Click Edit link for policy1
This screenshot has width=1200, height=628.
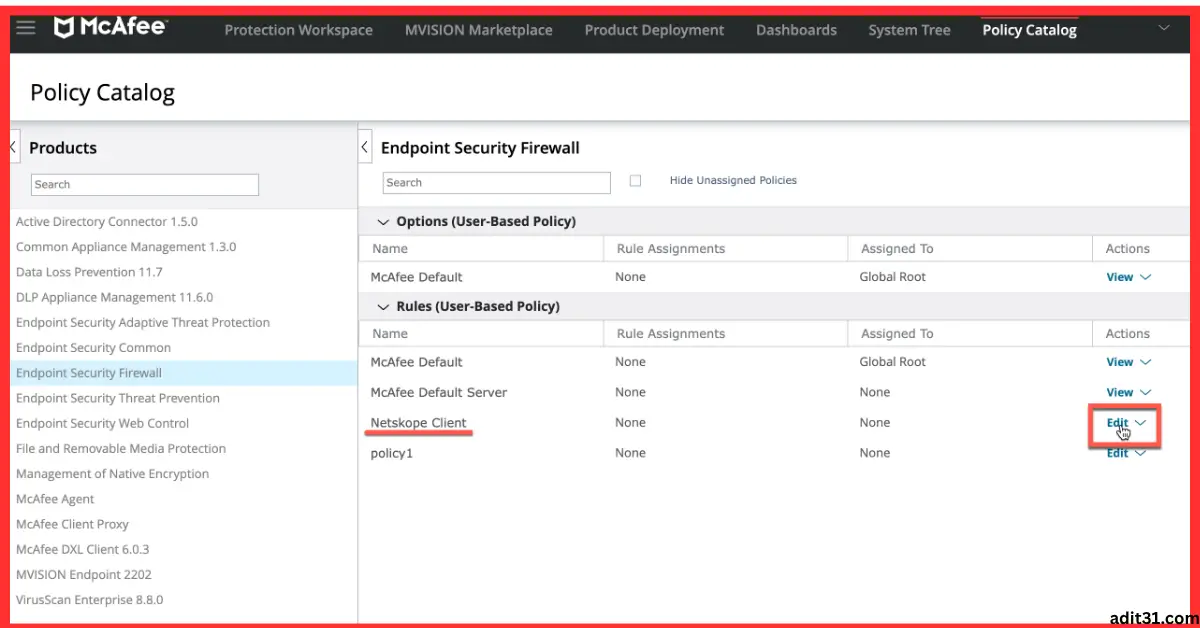[x=1117, y=453]
